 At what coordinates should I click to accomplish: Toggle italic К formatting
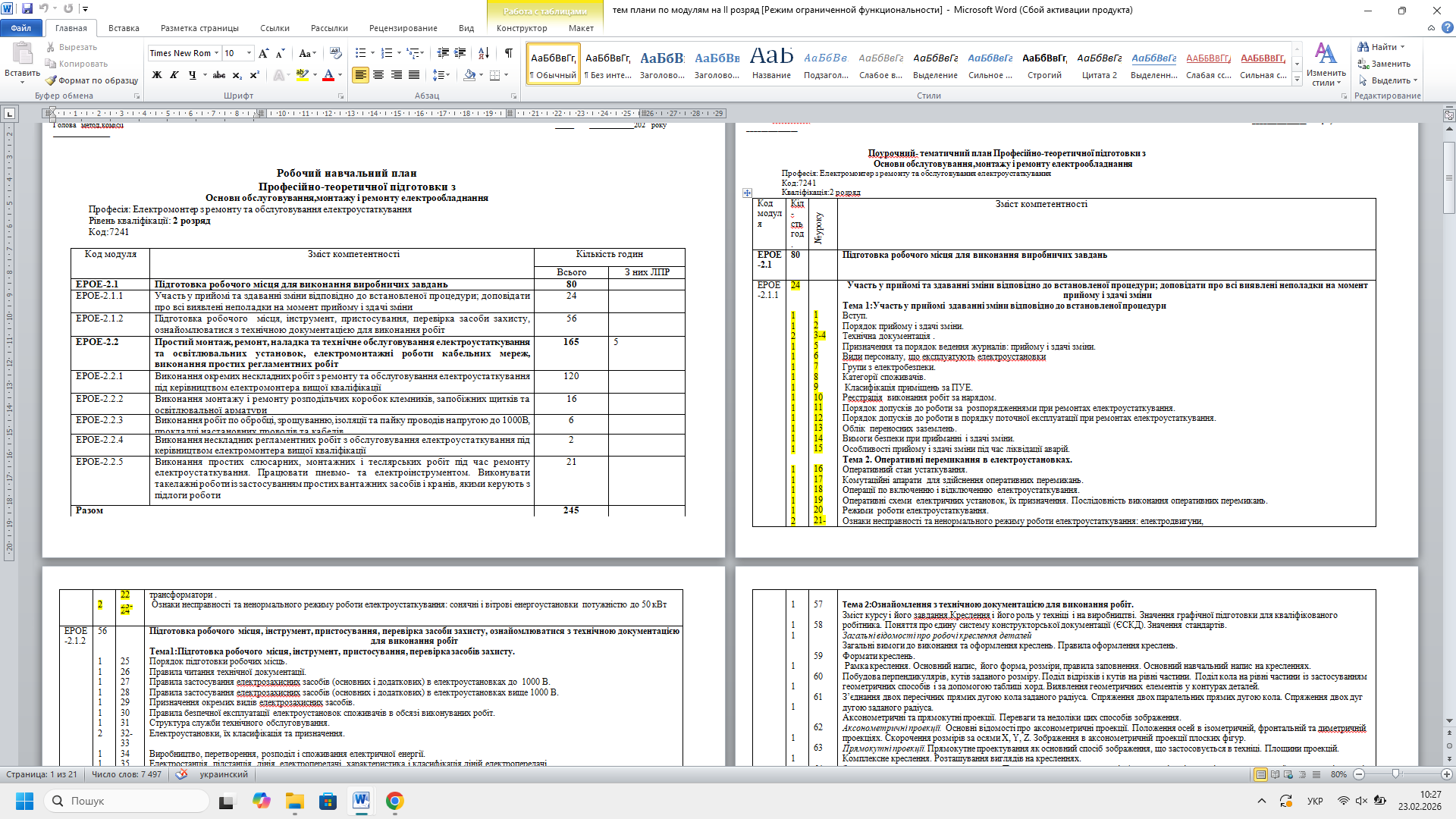point(174,75)
